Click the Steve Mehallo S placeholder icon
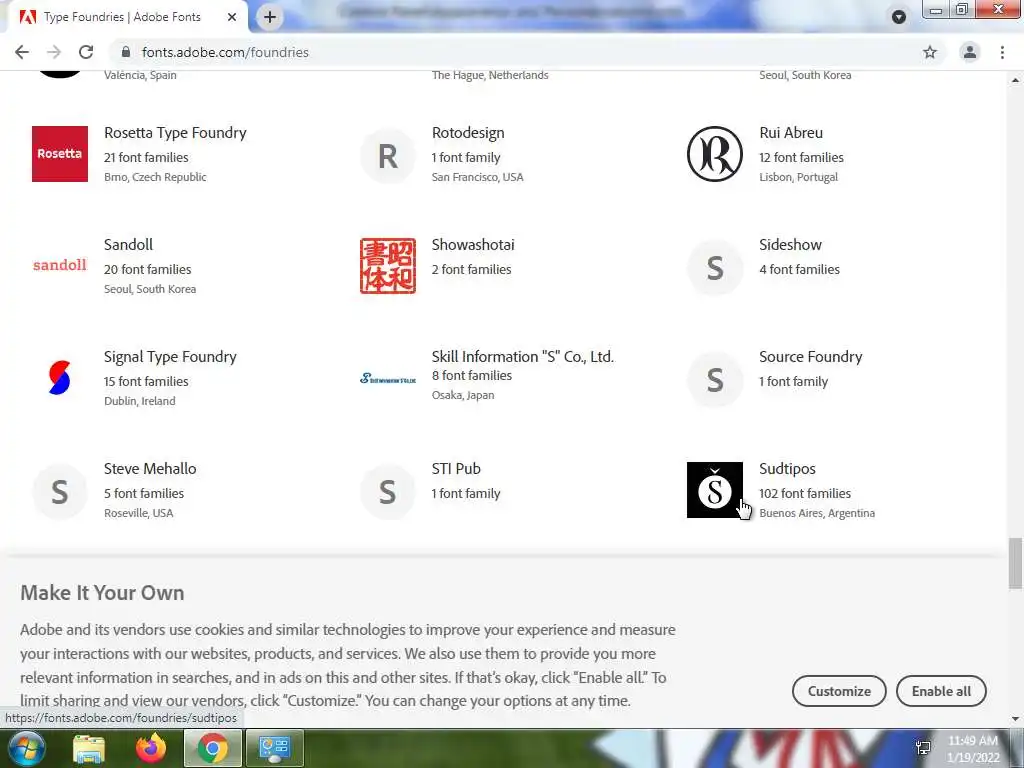Image resolution: width=1024 pixels, height=768 pixels. click(x=60, y=492)
